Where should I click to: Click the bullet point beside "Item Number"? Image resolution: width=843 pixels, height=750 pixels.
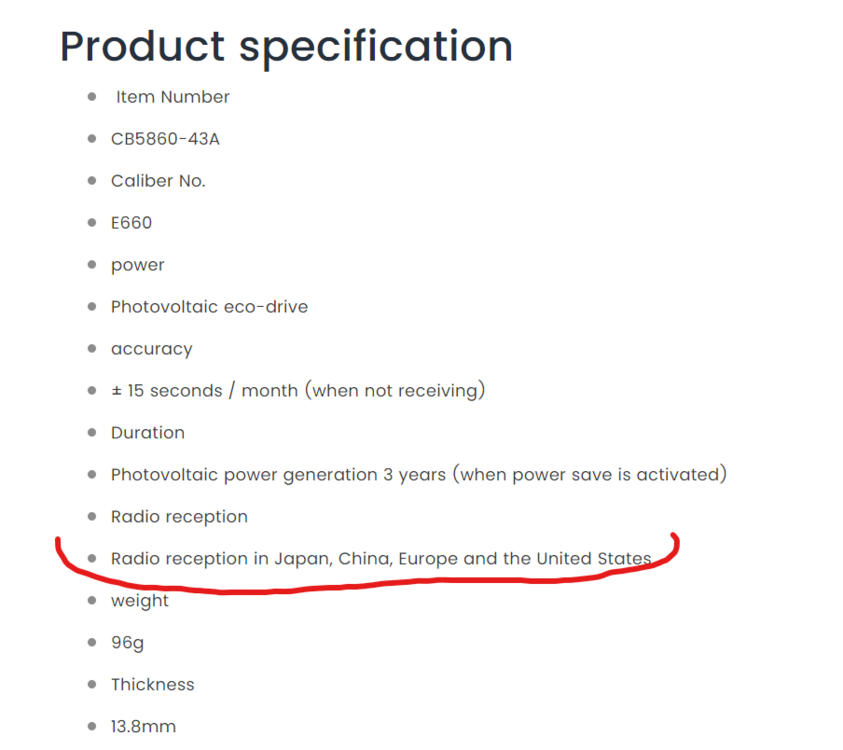(92, 97)
